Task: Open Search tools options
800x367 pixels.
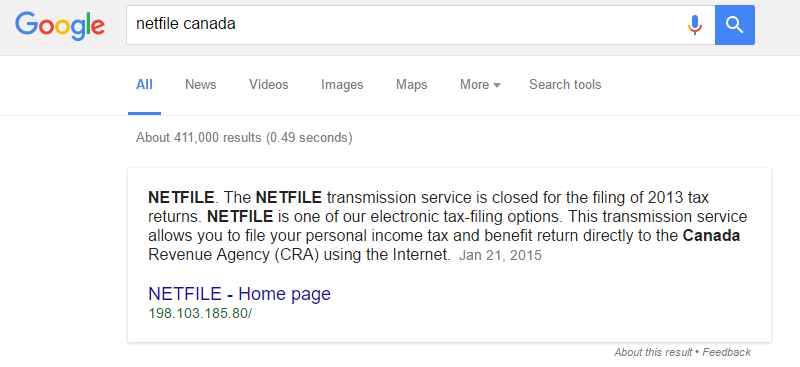Action: pyautogui.click(x=565, y=85)
